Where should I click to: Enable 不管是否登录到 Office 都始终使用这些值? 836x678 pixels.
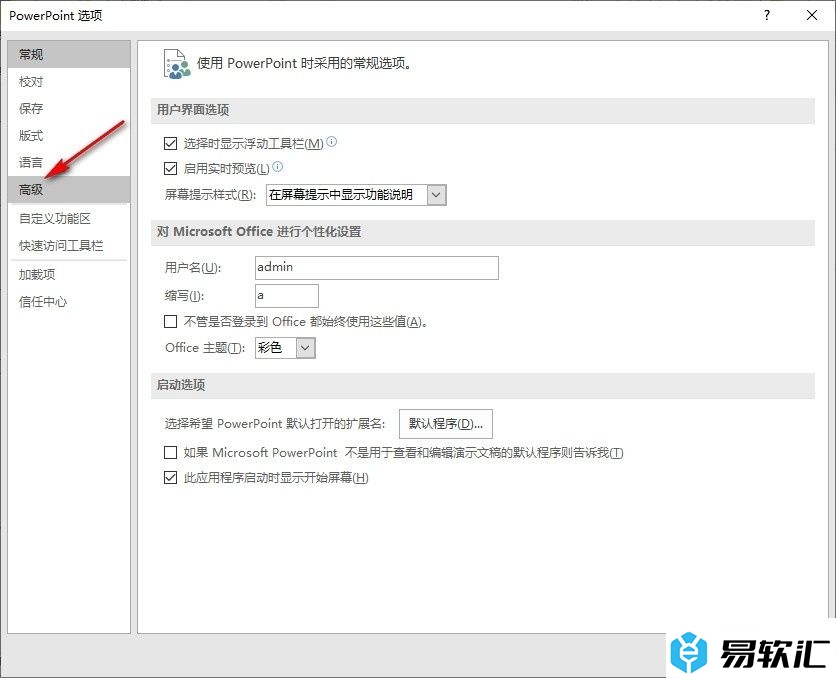(x=171, y=321)
